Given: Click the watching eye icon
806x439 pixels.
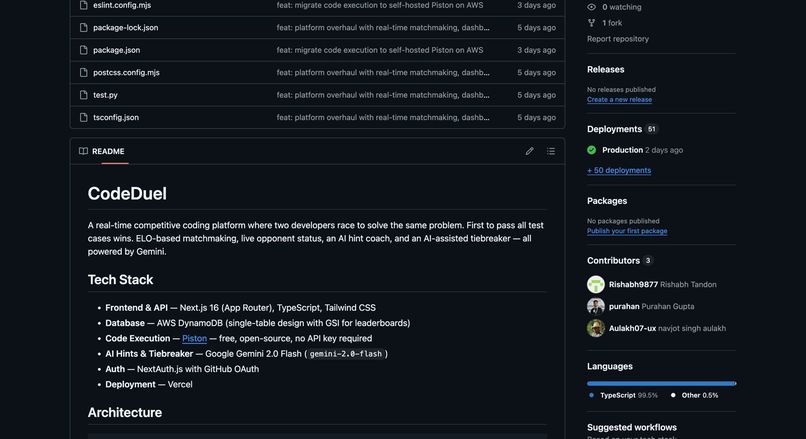Looking at the screenshot, I should (x=592, y=7).
